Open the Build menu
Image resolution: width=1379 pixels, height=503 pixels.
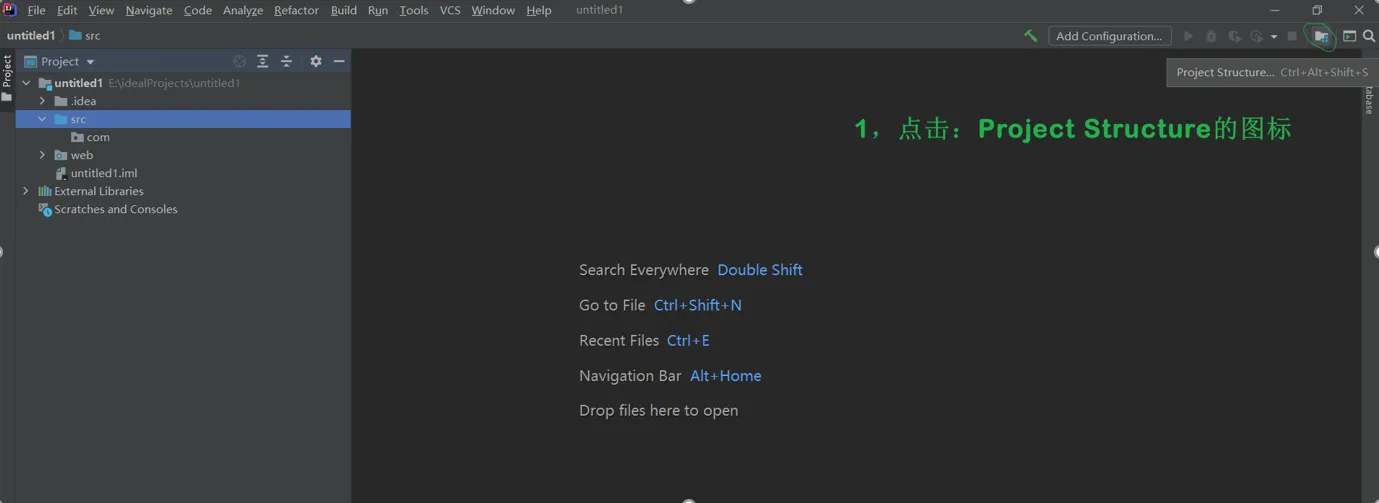click(344, 10)
